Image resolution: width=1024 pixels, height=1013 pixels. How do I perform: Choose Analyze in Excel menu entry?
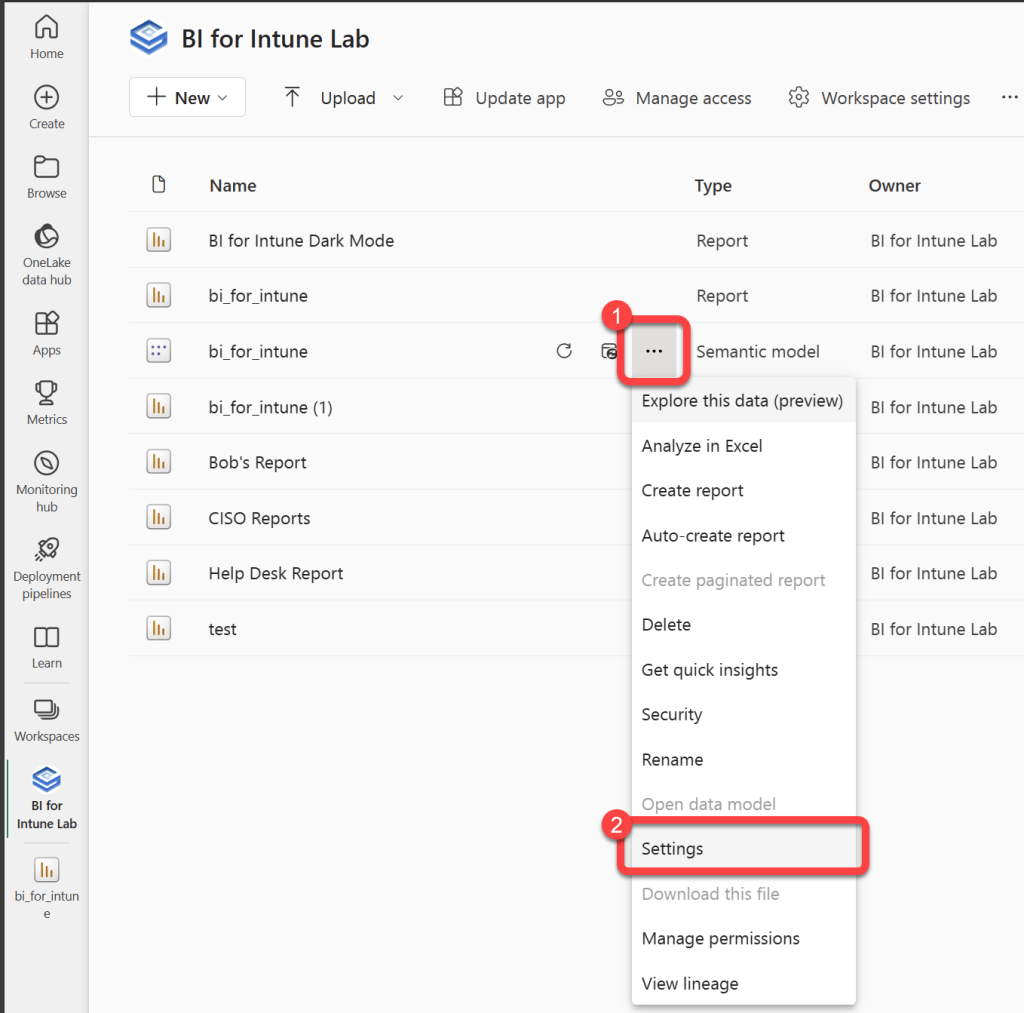(x=702, y=446)
